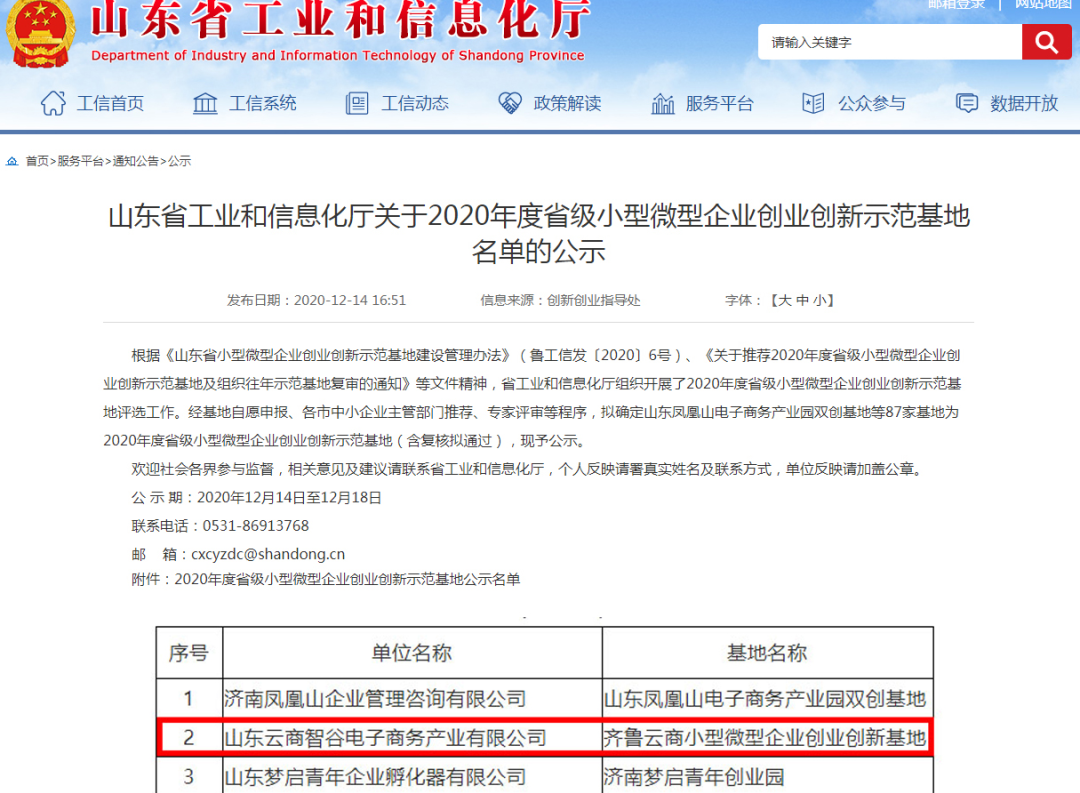1080x793 pixels.
Task: Click the 单位名称 table header
Action: 412,652
